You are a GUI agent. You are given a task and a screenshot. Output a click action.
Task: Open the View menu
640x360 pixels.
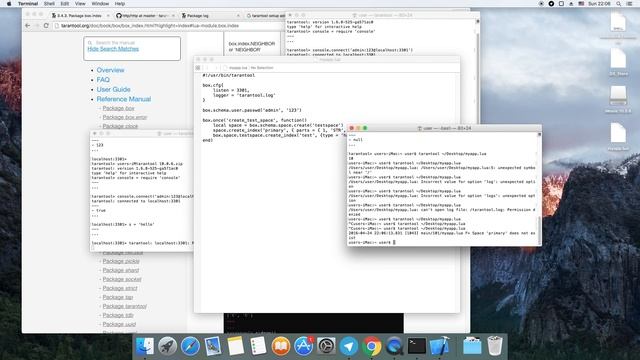coord(80,4)
